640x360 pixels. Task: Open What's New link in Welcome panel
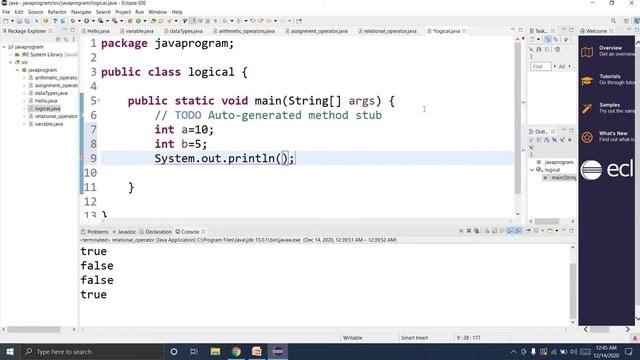pyautogui.click(x=613, y=133)
